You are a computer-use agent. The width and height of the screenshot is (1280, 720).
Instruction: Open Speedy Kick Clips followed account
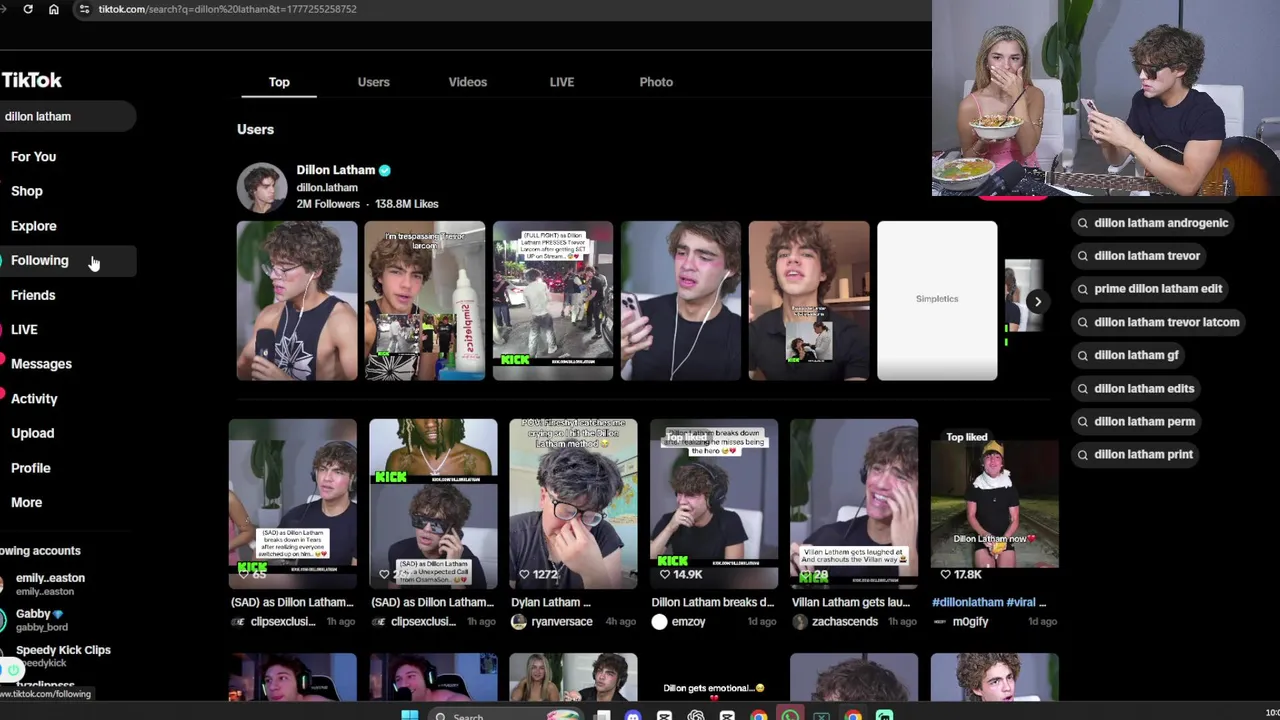click(62, 655)
